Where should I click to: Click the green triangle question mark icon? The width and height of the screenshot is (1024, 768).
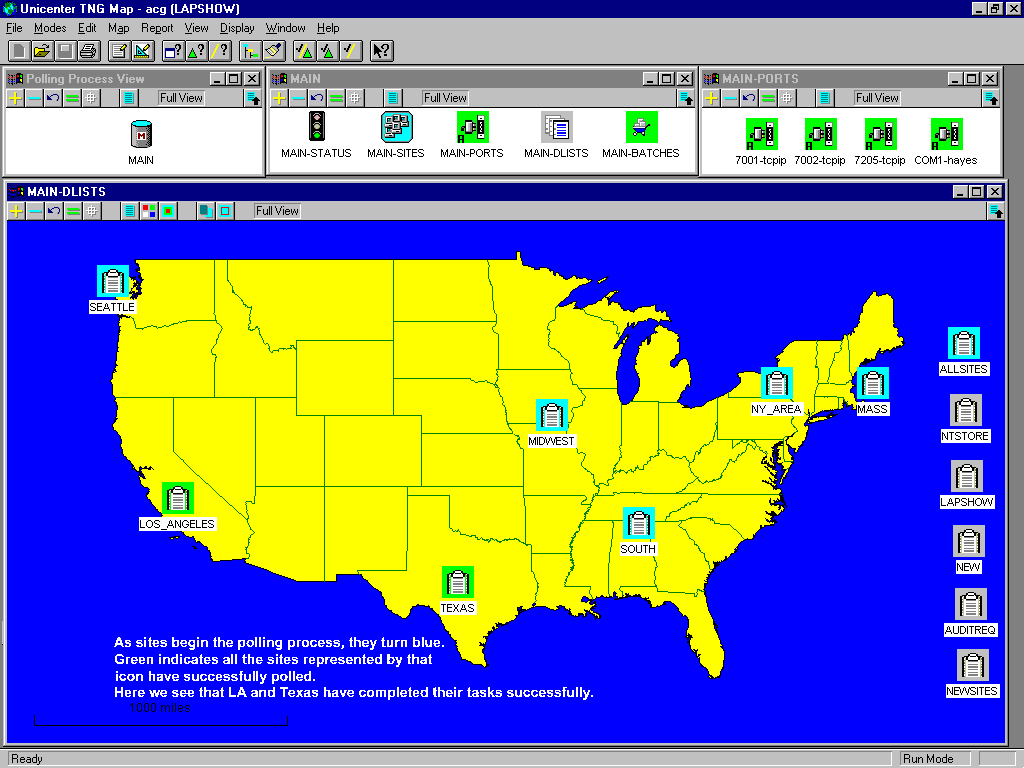pyautogui.click(x=197, y=50)
